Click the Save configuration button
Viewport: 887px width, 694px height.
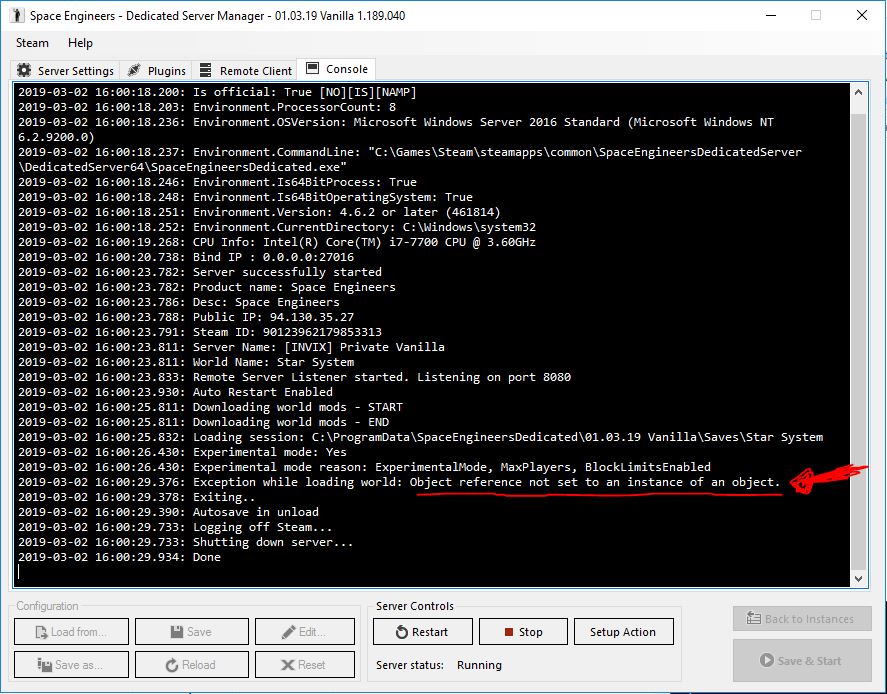[190, 632]
